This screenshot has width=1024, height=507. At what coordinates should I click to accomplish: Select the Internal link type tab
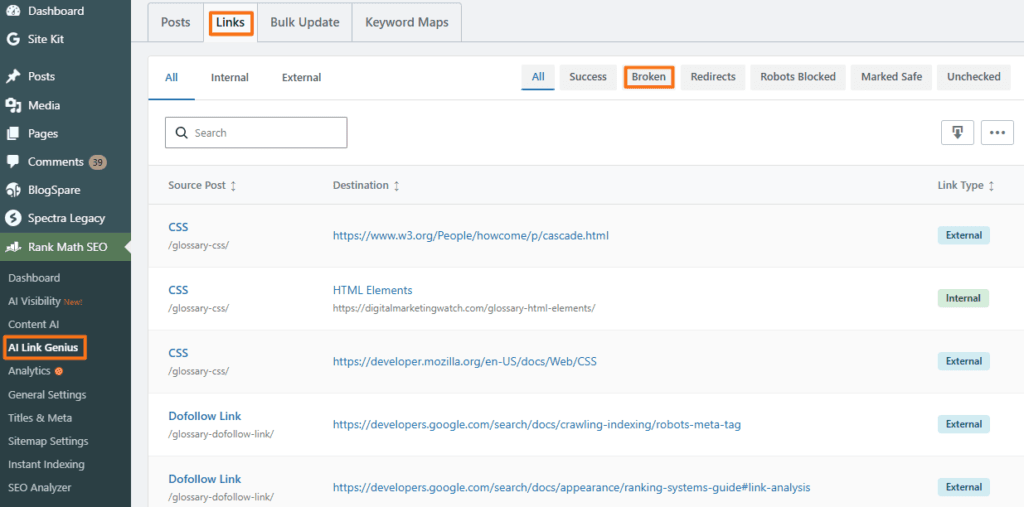tap(229, 77)
